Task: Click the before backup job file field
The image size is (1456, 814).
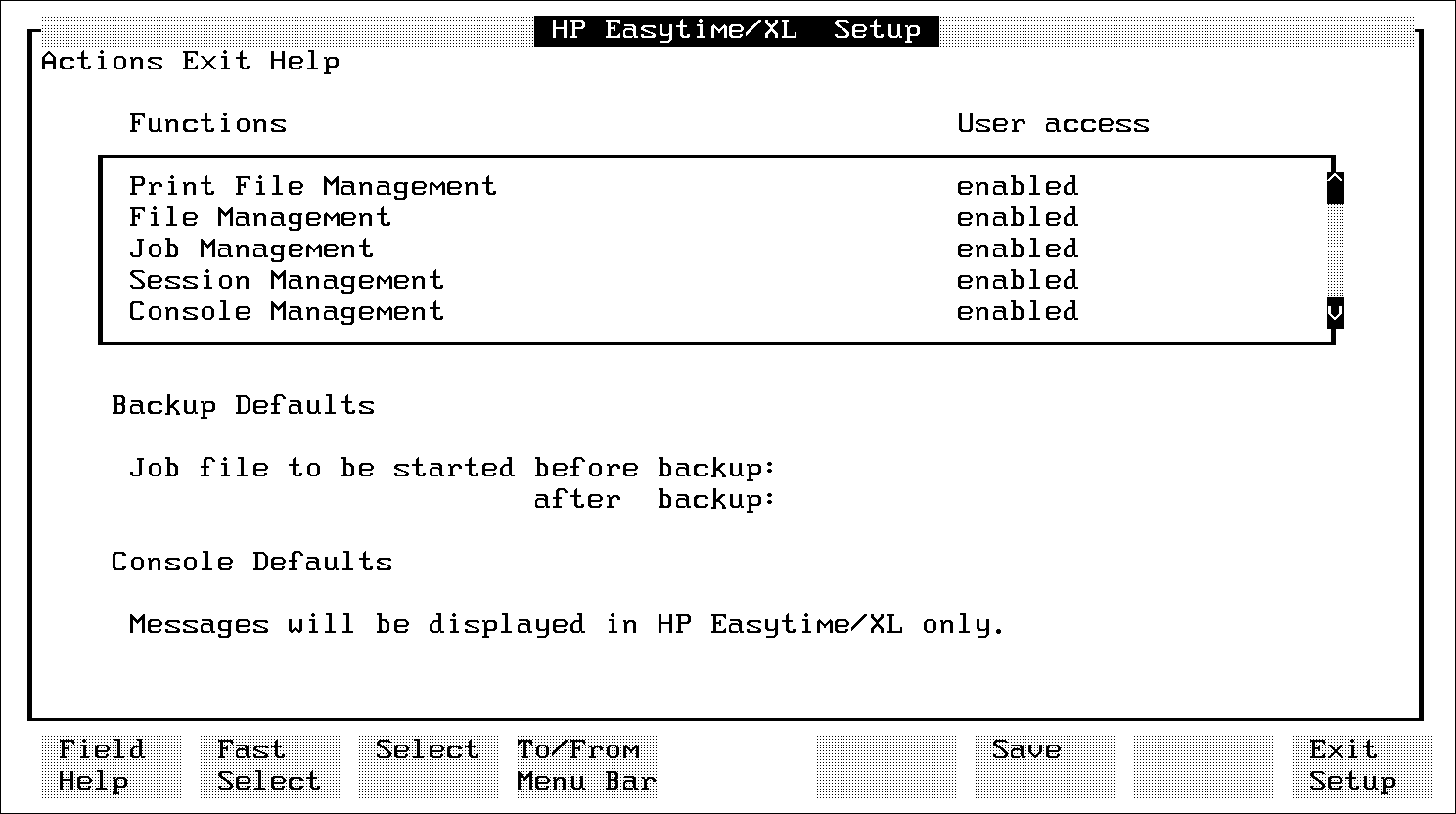Action: [x=881, y=469]
